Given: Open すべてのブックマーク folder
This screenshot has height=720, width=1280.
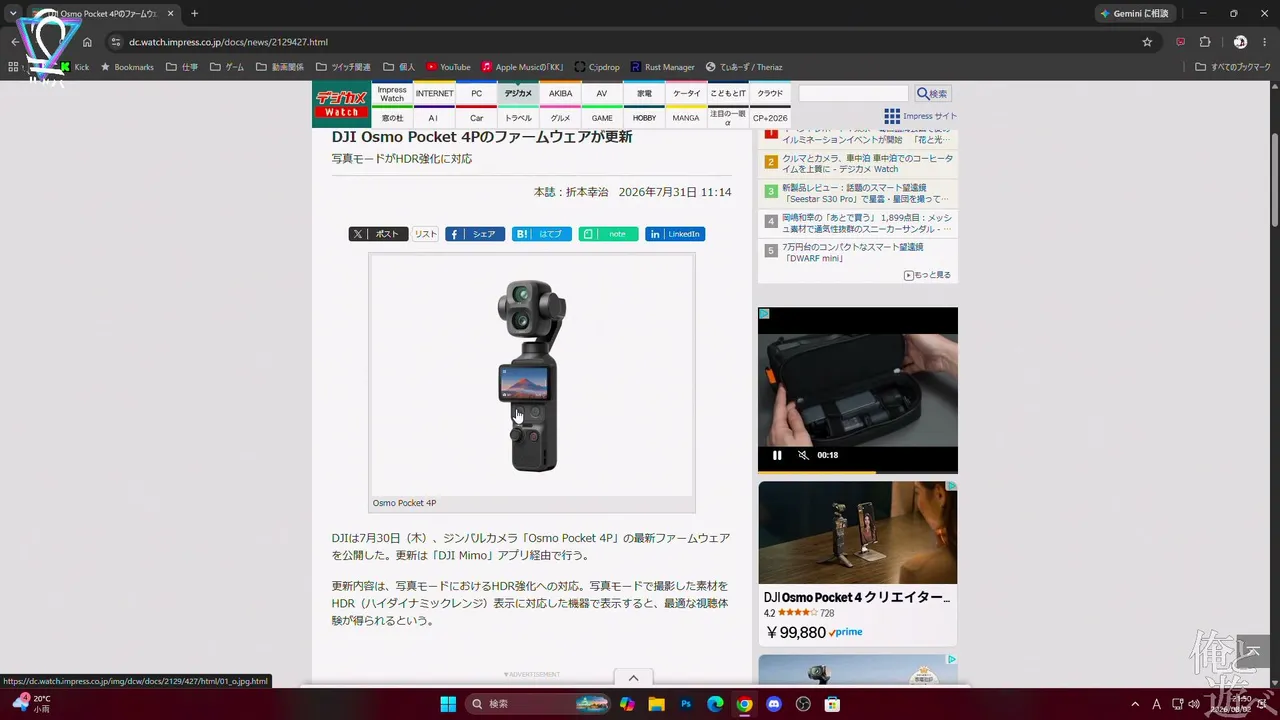Looking at the screenshot, I should [1233, 67].
